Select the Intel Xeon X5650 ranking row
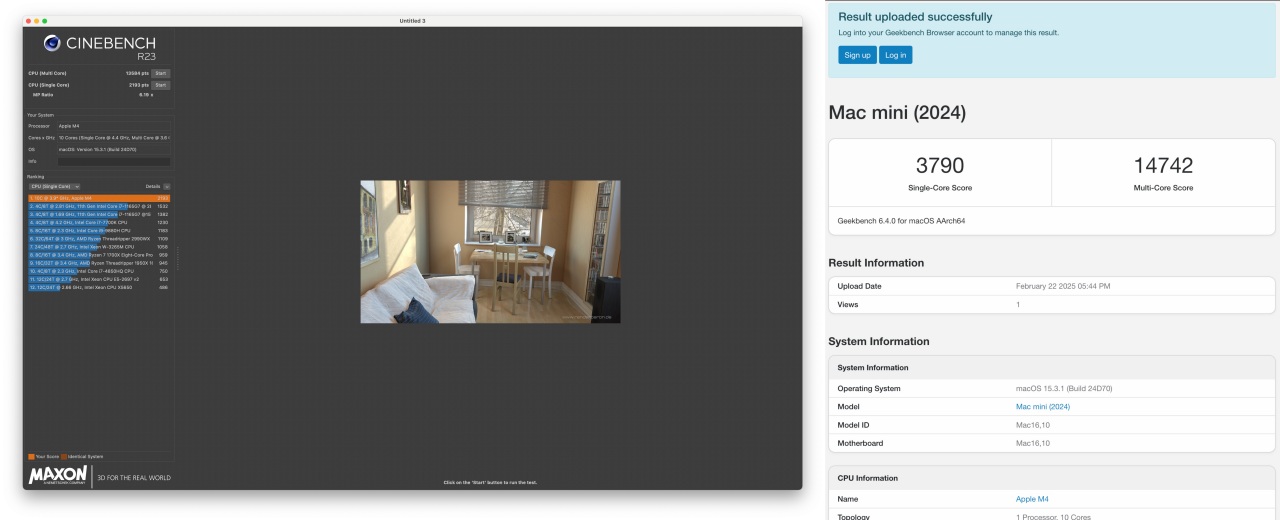 tap(98, 287)
